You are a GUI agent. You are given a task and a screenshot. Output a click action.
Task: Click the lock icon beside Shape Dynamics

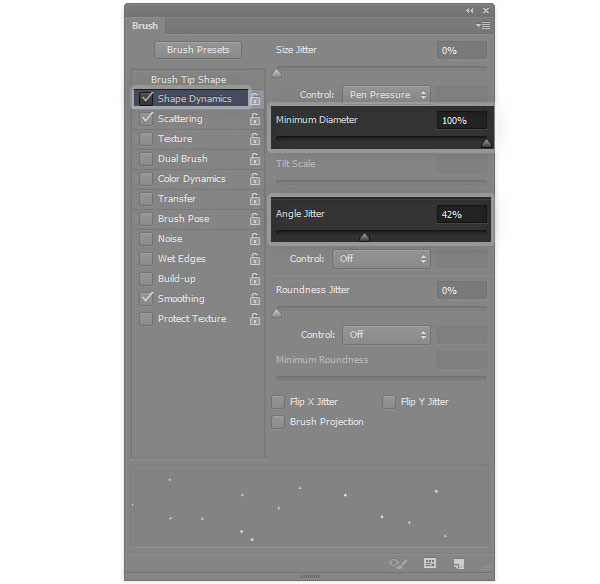255,99
